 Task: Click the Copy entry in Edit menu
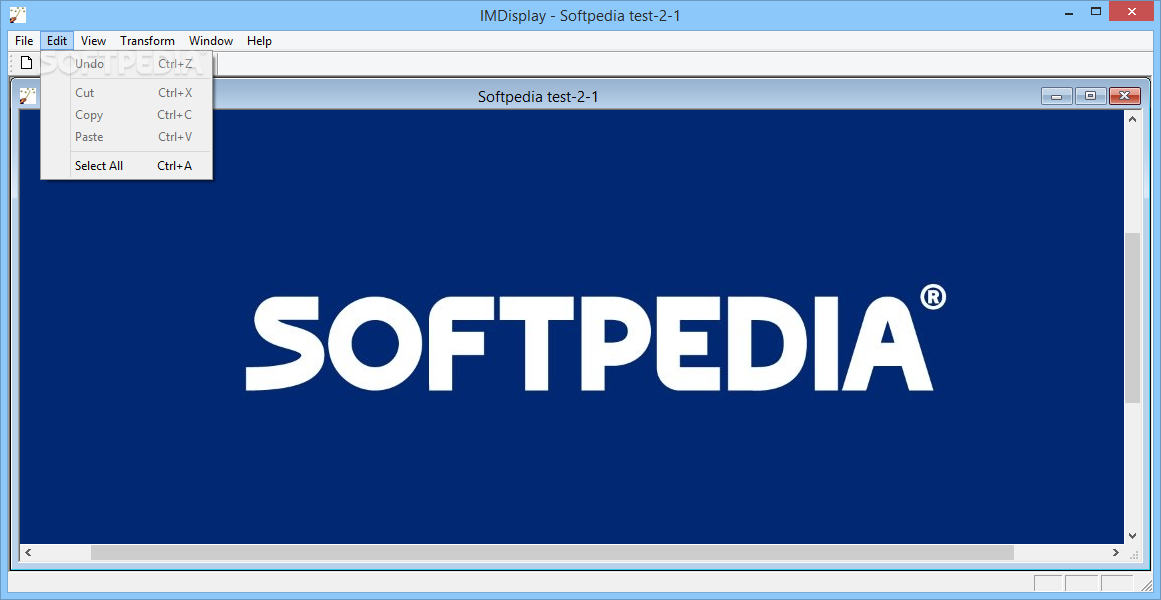coord(127,115)
